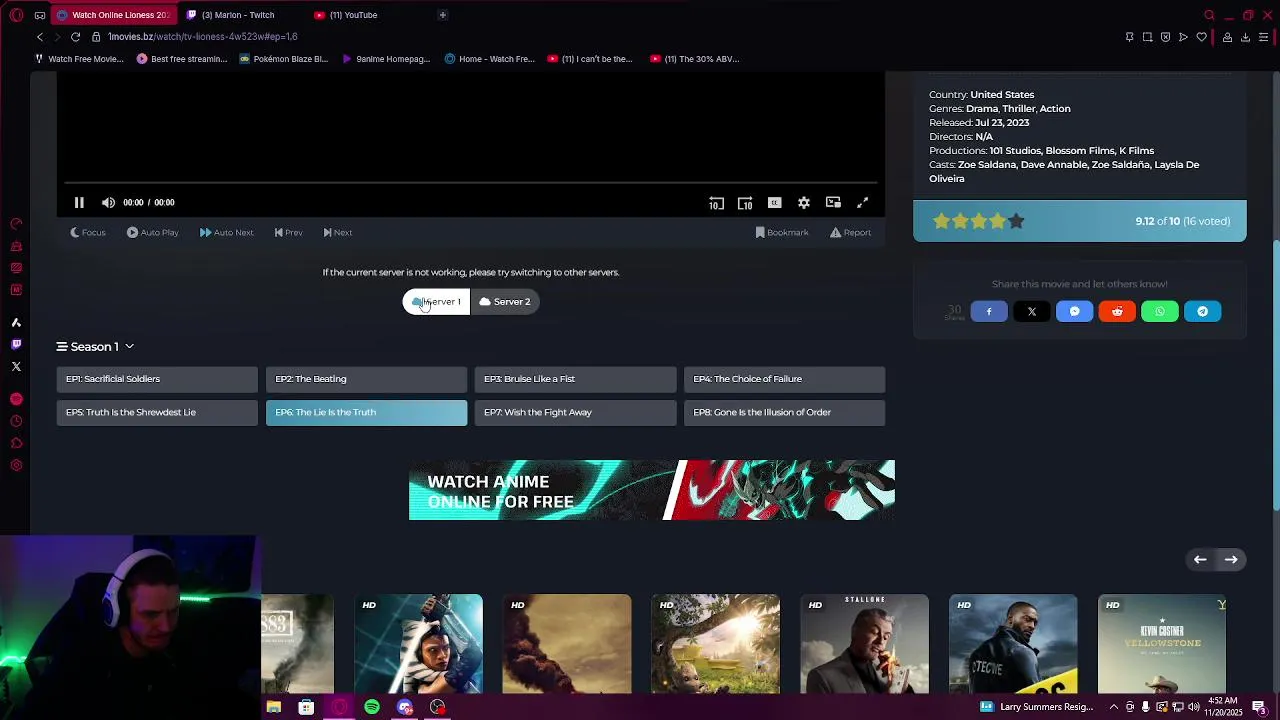
Task: Go back in browser history
Action: coord(40,37)
